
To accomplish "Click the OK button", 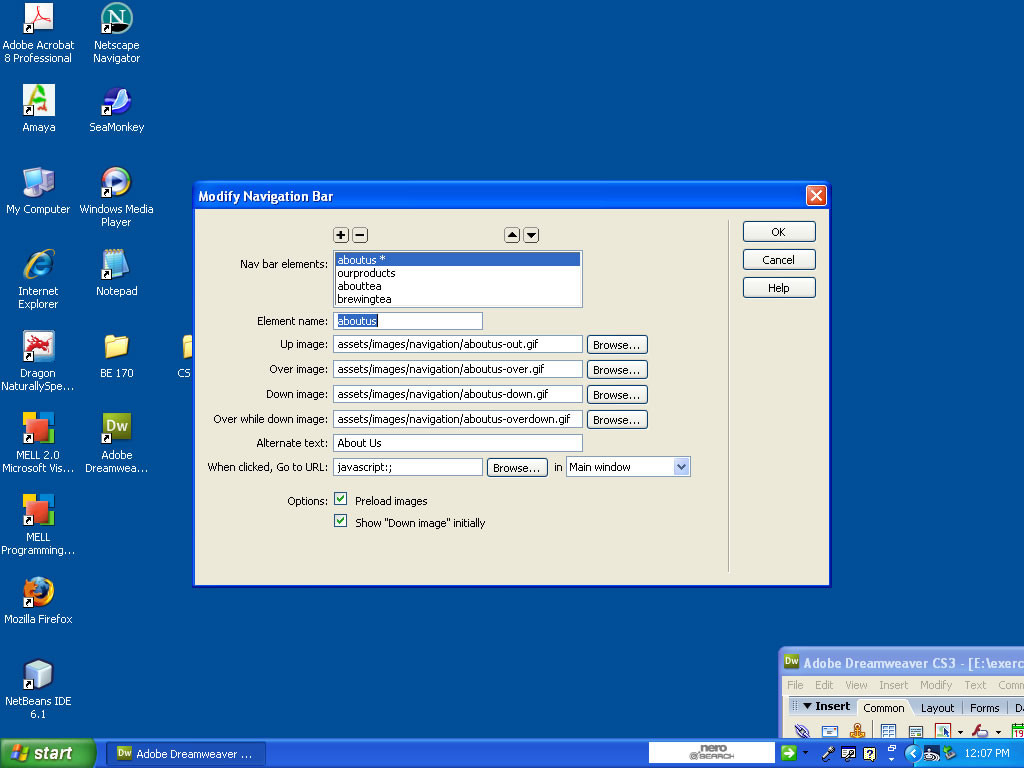I will (778, 232).
